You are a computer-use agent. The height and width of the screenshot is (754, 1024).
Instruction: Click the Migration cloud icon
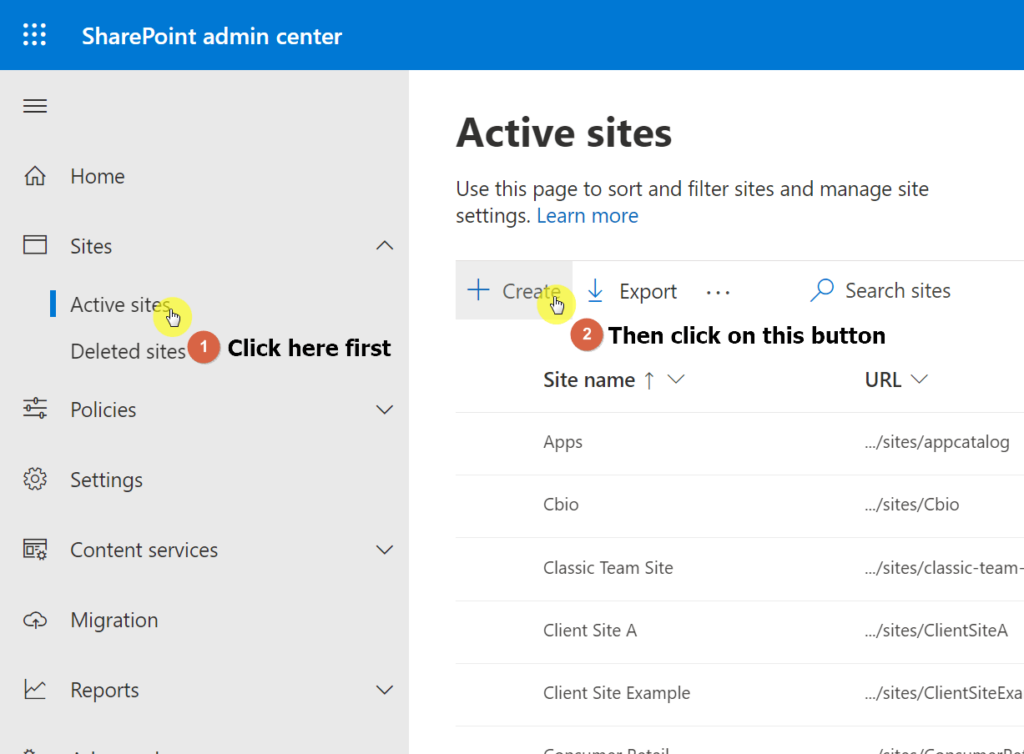click(x=35, y=620)
